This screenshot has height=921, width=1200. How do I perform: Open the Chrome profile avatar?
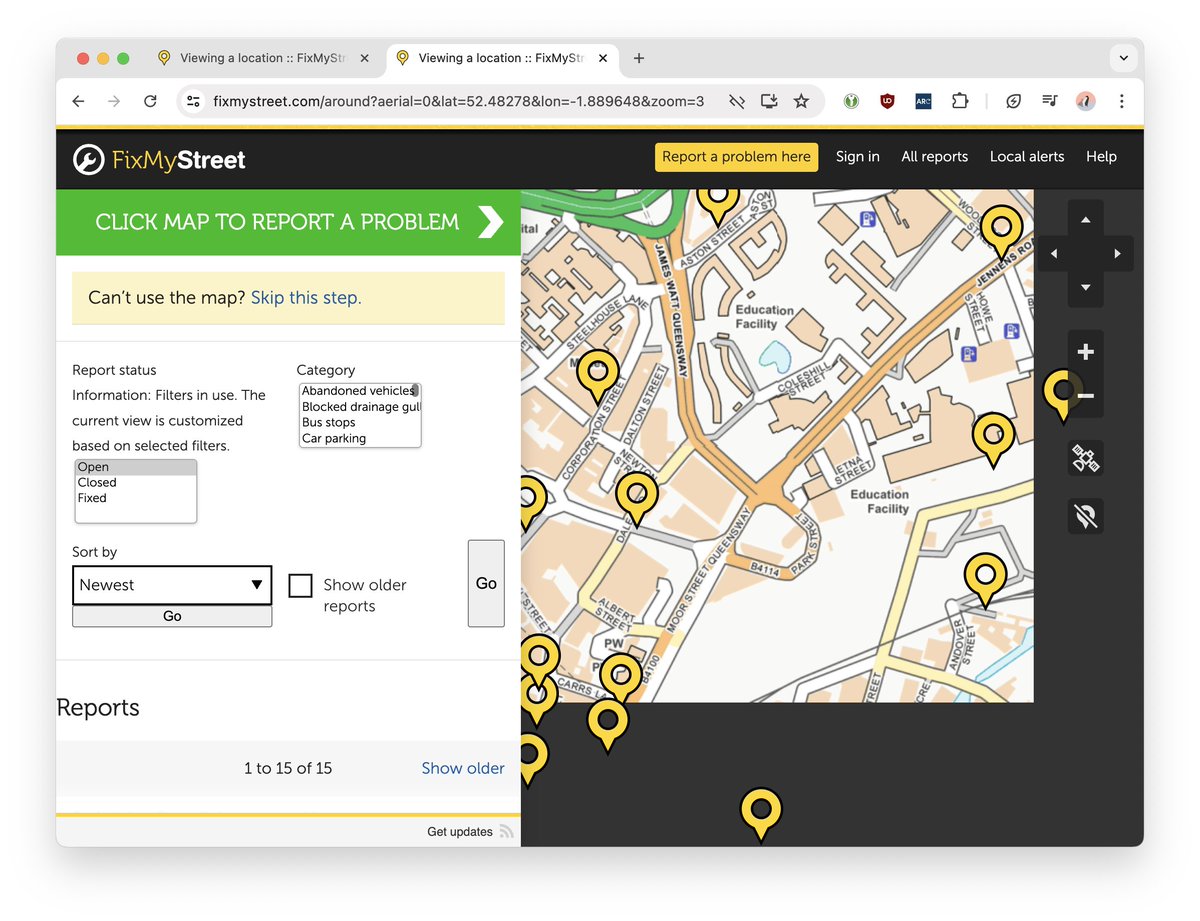tap(1085, 101)
